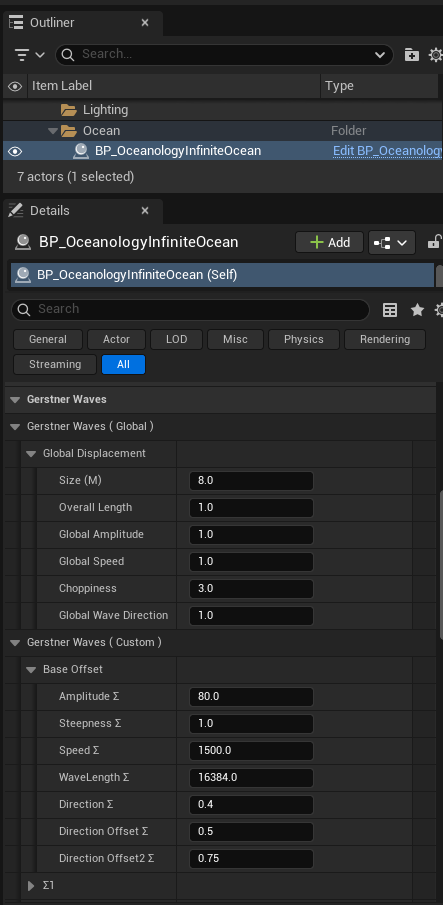Click the BP_OceanologyInfiniteOcean actor icon in Details header
This screenshot has width=443, height=905.
pos(23,242)
